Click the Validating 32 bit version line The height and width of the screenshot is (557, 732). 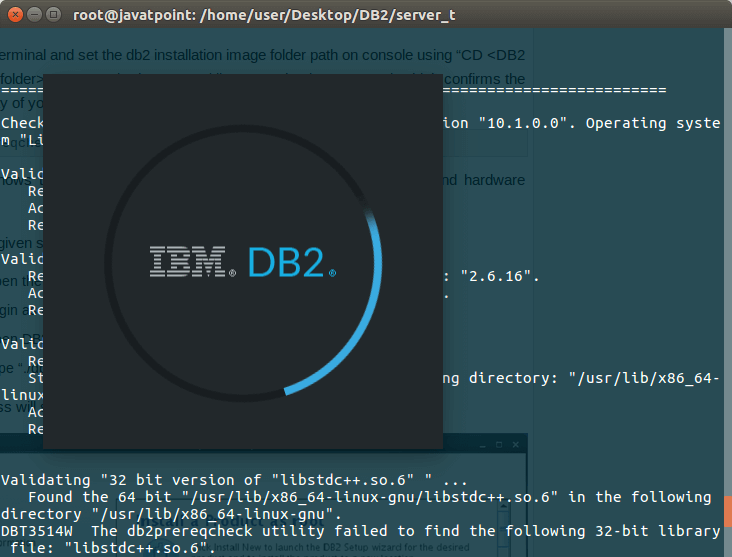pos(234,480)
